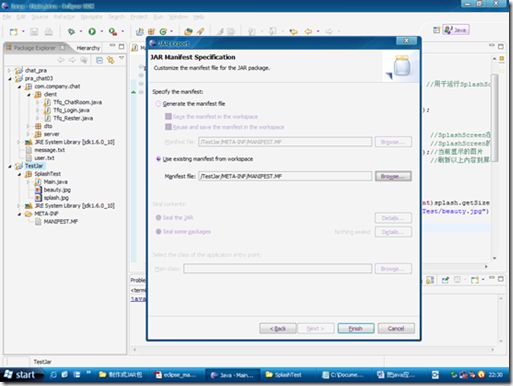
Task: Click the Print icon in Eclipse toolbar
Action: pos(49,32)
